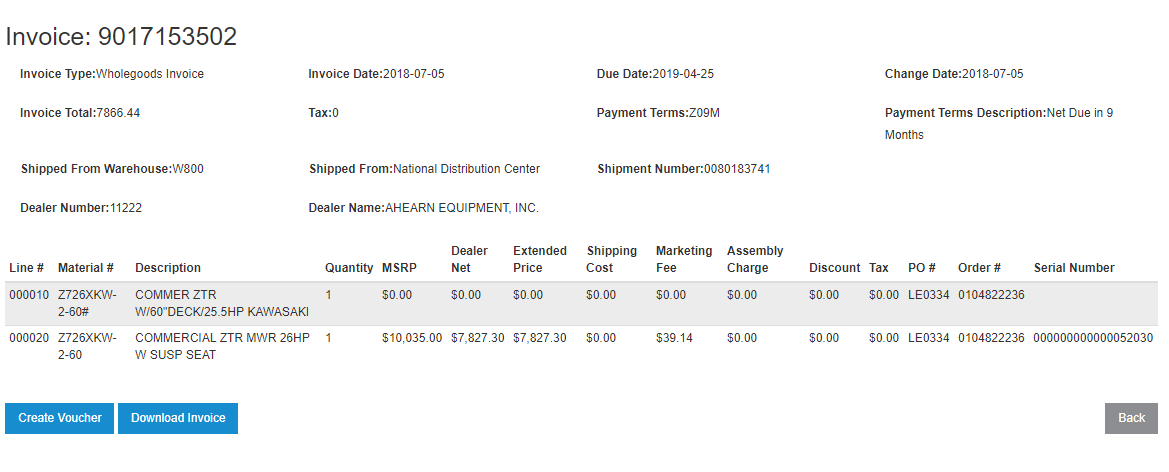Click the Marketing Fee column header
The image size is (1169, 472).
[684, 259]
